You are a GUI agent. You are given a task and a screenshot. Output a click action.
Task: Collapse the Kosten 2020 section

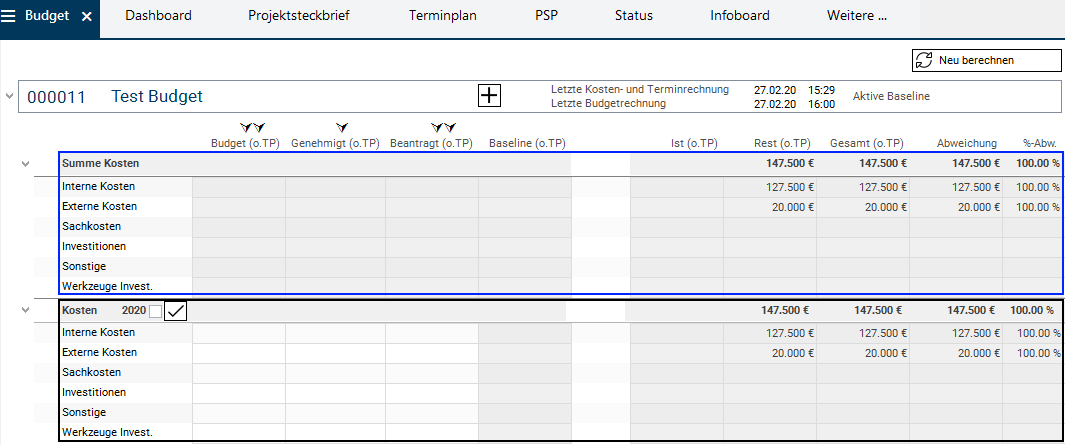pyautogui.click(x=25, y=310)
